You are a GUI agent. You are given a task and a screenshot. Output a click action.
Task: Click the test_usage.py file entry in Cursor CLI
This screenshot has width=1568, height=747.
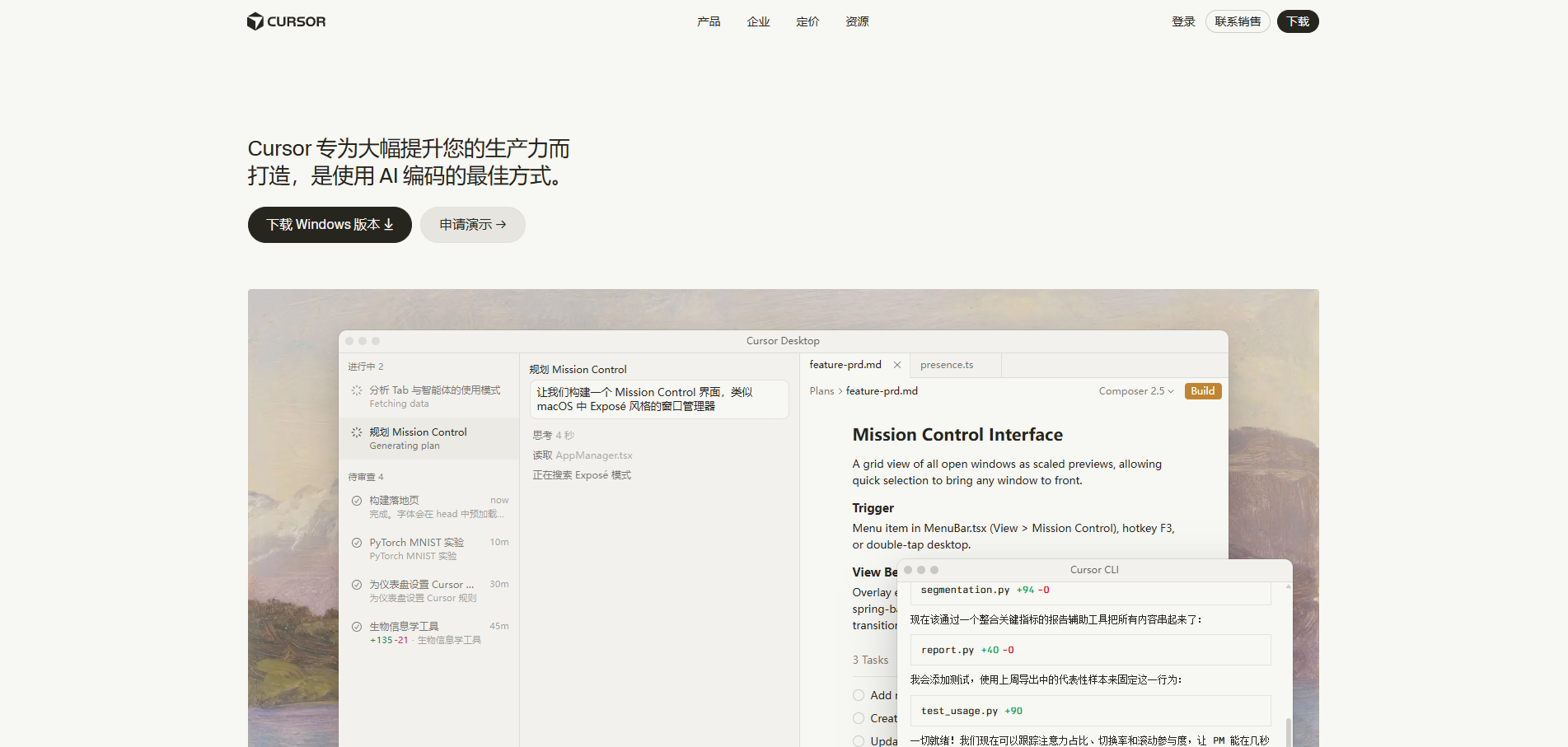(x=1090, y=711)
